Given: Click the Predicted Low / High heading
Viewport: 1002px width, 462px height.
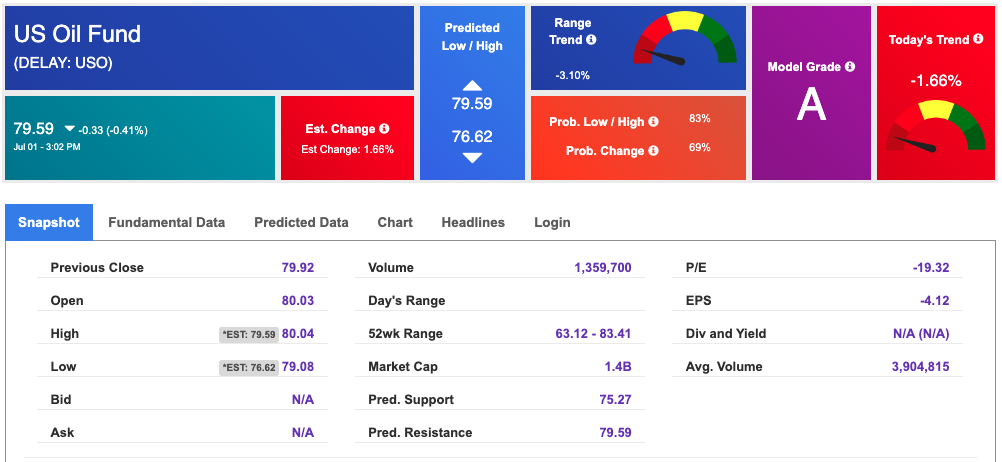Looking at the screenshot, I should (472, 36).
